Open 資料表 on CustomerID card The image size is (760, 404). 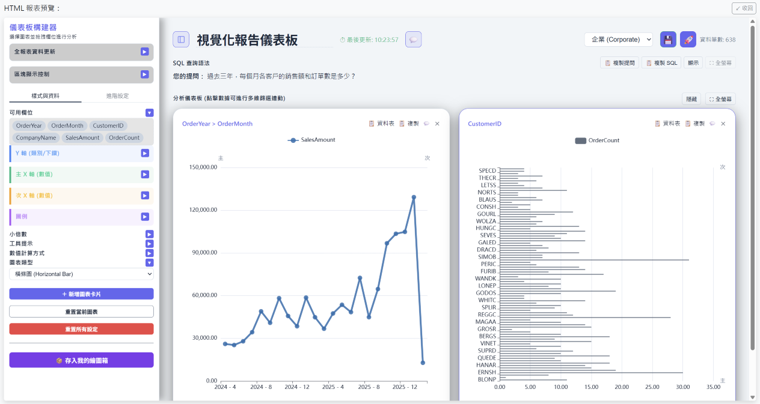(x=667, y=124)
